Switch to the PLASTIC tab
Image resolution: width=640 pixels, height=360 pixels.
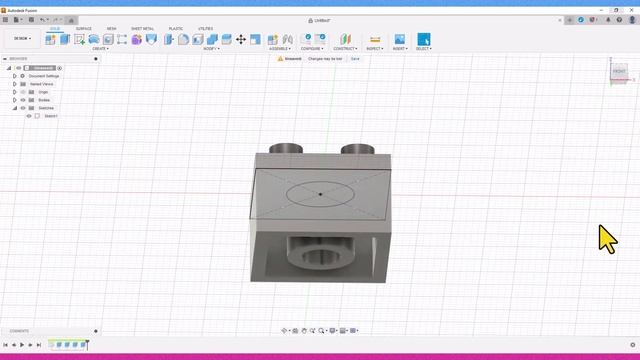coord(176,29)
